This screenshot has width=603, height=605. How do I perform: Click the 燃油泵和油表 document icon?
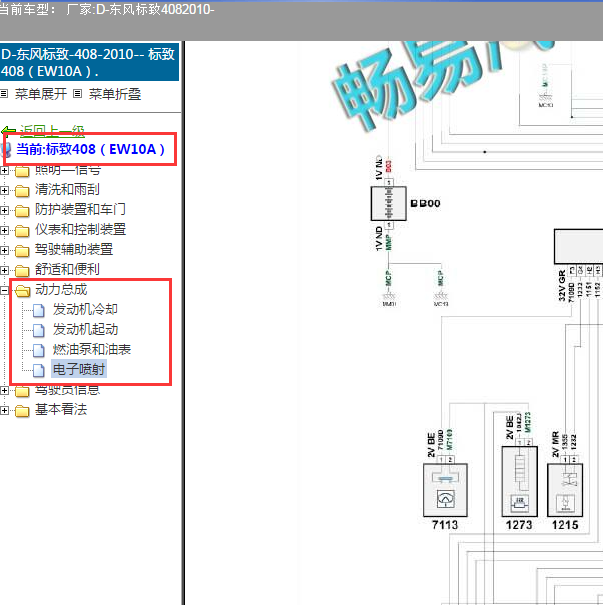tap(39, 350)
